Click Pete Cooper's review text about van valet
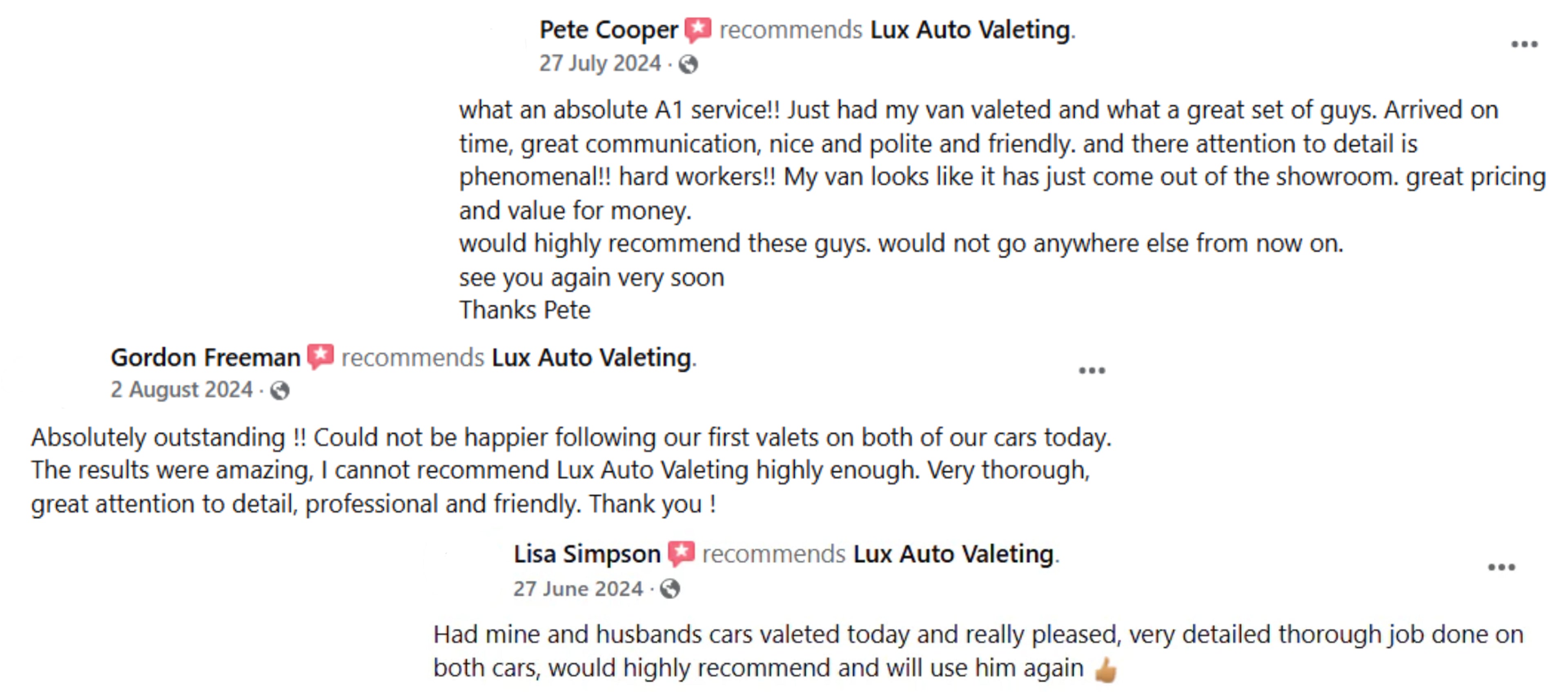Screen dimensions: 1568x692 pos(1002,210)
